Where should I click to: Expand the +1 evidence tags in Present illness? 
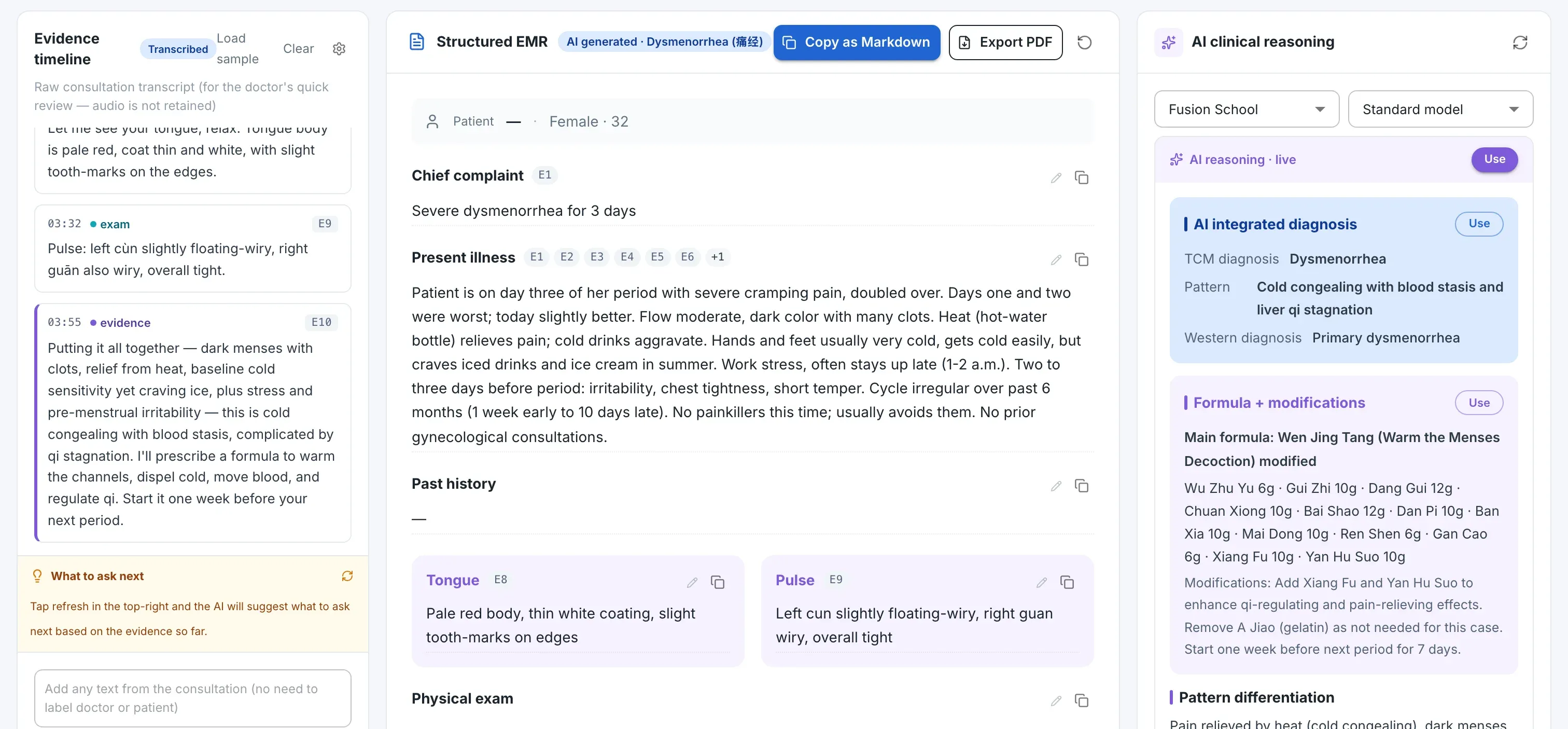tap(718, 257)
